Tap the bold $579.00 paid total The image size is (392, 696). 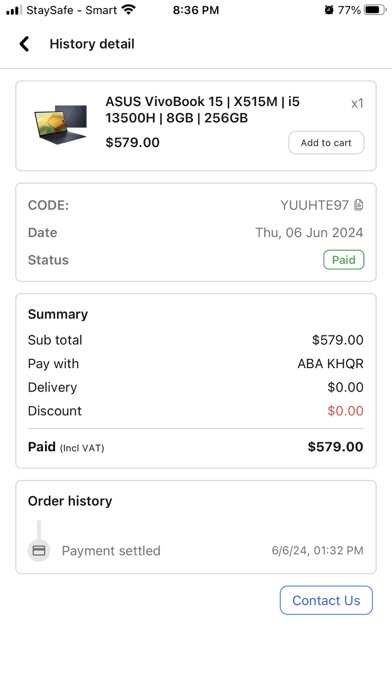335,447
